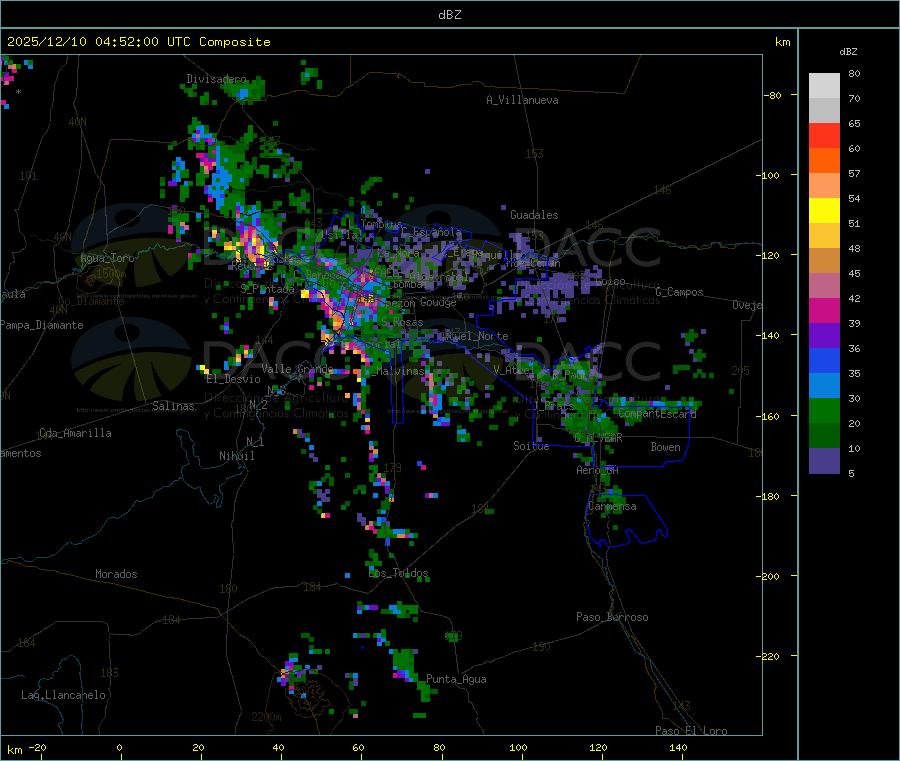Click the A_Villanueva location label
Image resolution: width=900 pixels, height=761 pixels.
(522, 100)
